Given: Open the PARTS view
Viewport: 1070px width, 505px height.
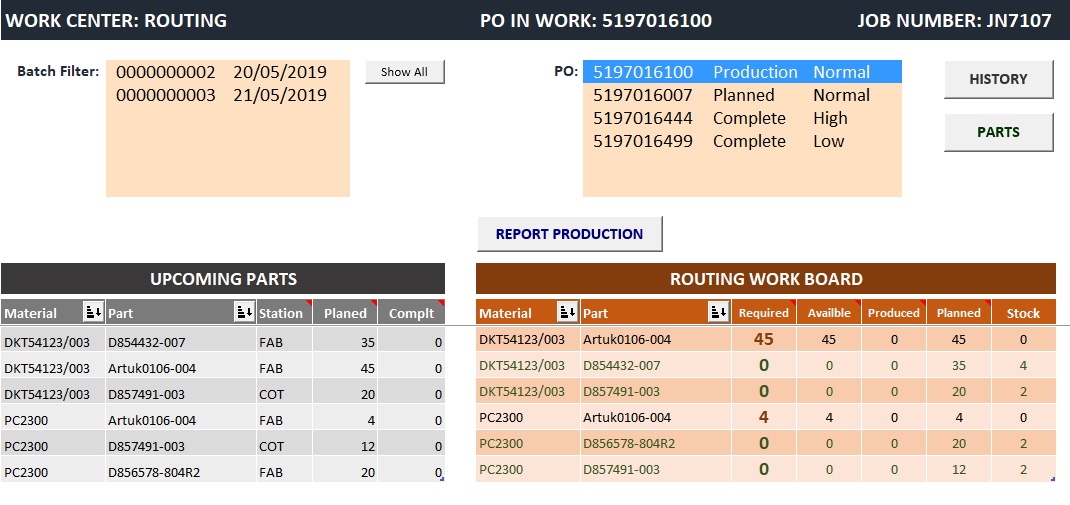Looking at the screenshot, I should point(998,132).
